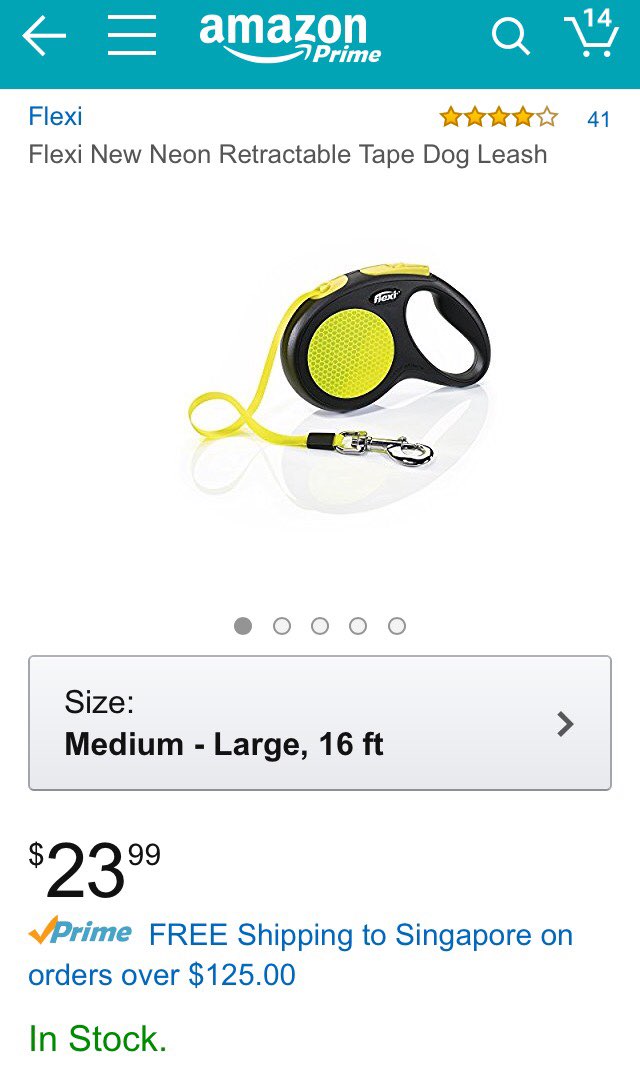Tap the chevron arrow in Size box
640x1073 pixels.
(565, 723)
